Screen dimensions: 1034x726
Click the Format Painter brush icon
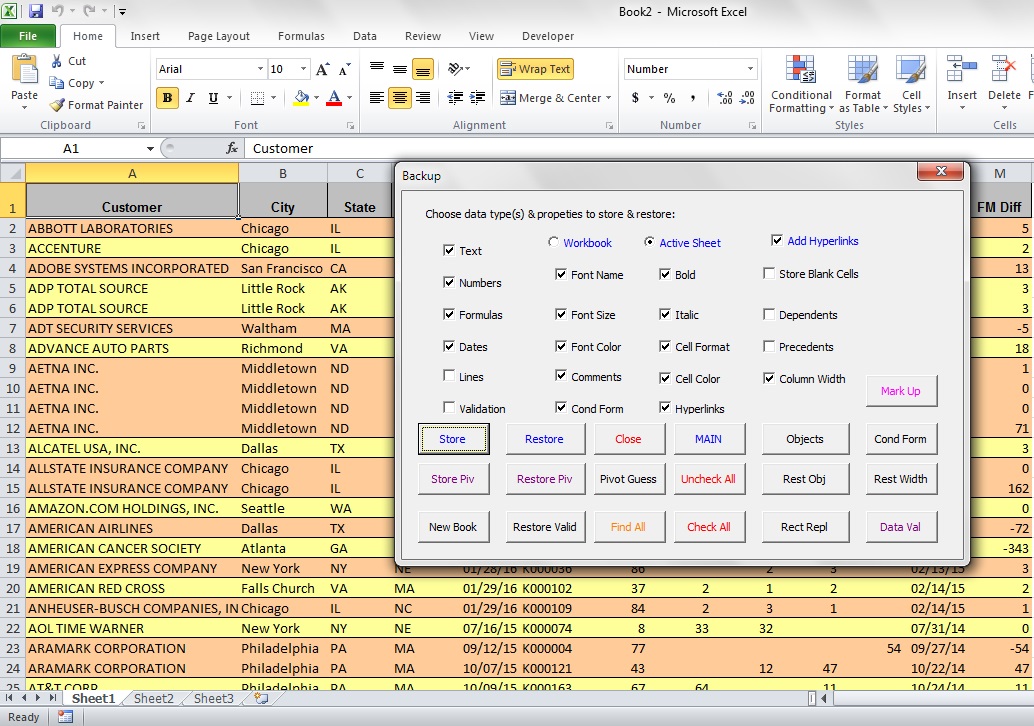[x=57, y=105]
